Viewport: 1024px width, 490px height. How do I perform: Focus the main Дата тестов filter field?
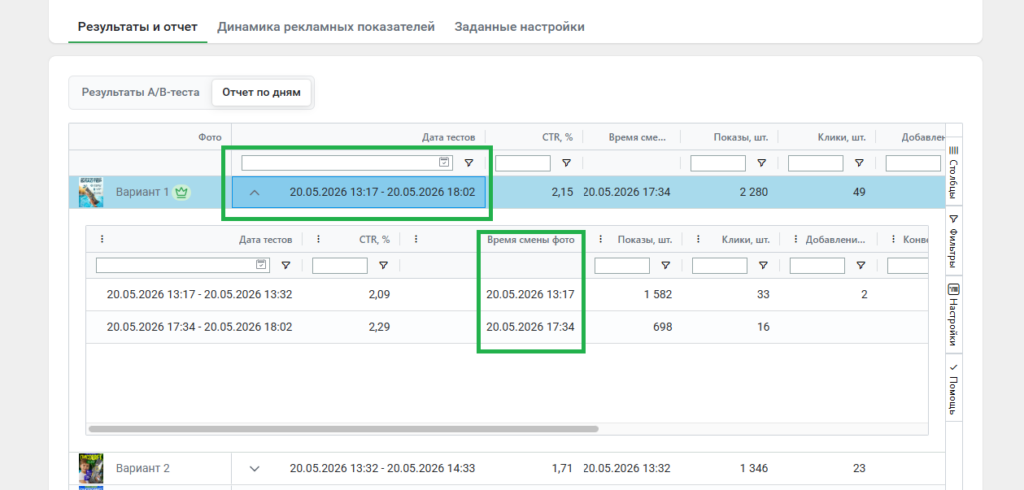pyautogui.click(x=347, y=163)
